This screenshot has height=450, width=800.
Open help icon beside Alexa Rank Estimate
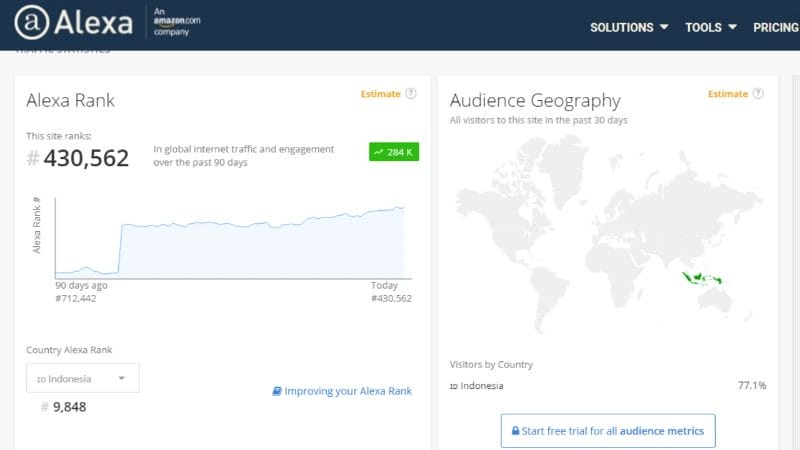pos(411,93)
